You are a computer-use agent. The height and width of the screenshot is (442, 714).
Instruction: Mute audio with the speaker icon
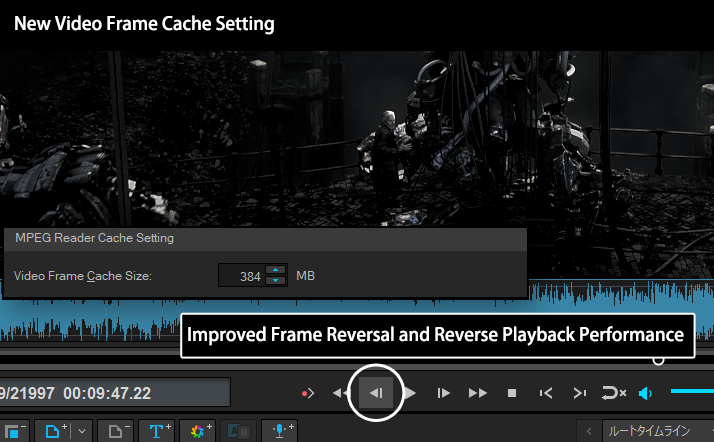[x=645, y=393]
